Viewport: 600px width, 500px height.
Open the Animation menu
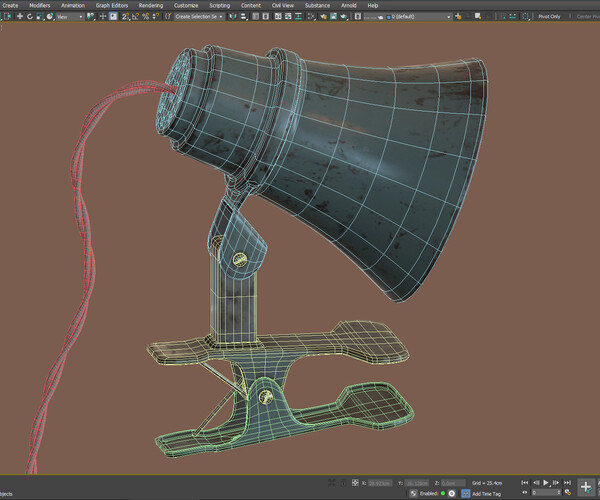pyautogui.click(x=73, y=5)
